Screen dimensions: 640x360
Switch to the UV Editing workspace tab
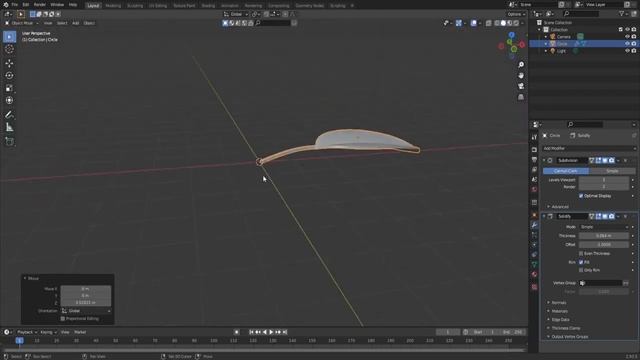(158, 6)
